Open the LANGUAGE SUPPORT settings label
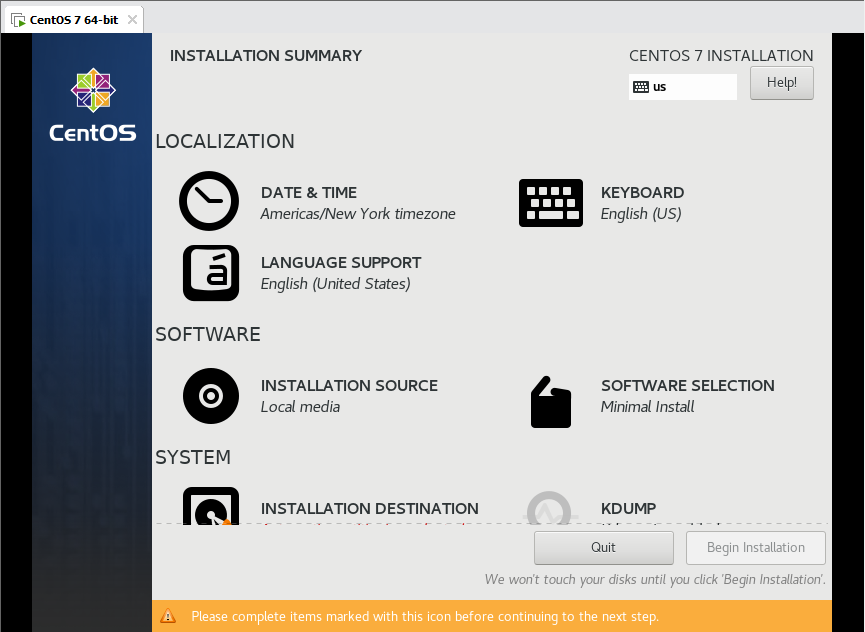 tap(341, 263)
